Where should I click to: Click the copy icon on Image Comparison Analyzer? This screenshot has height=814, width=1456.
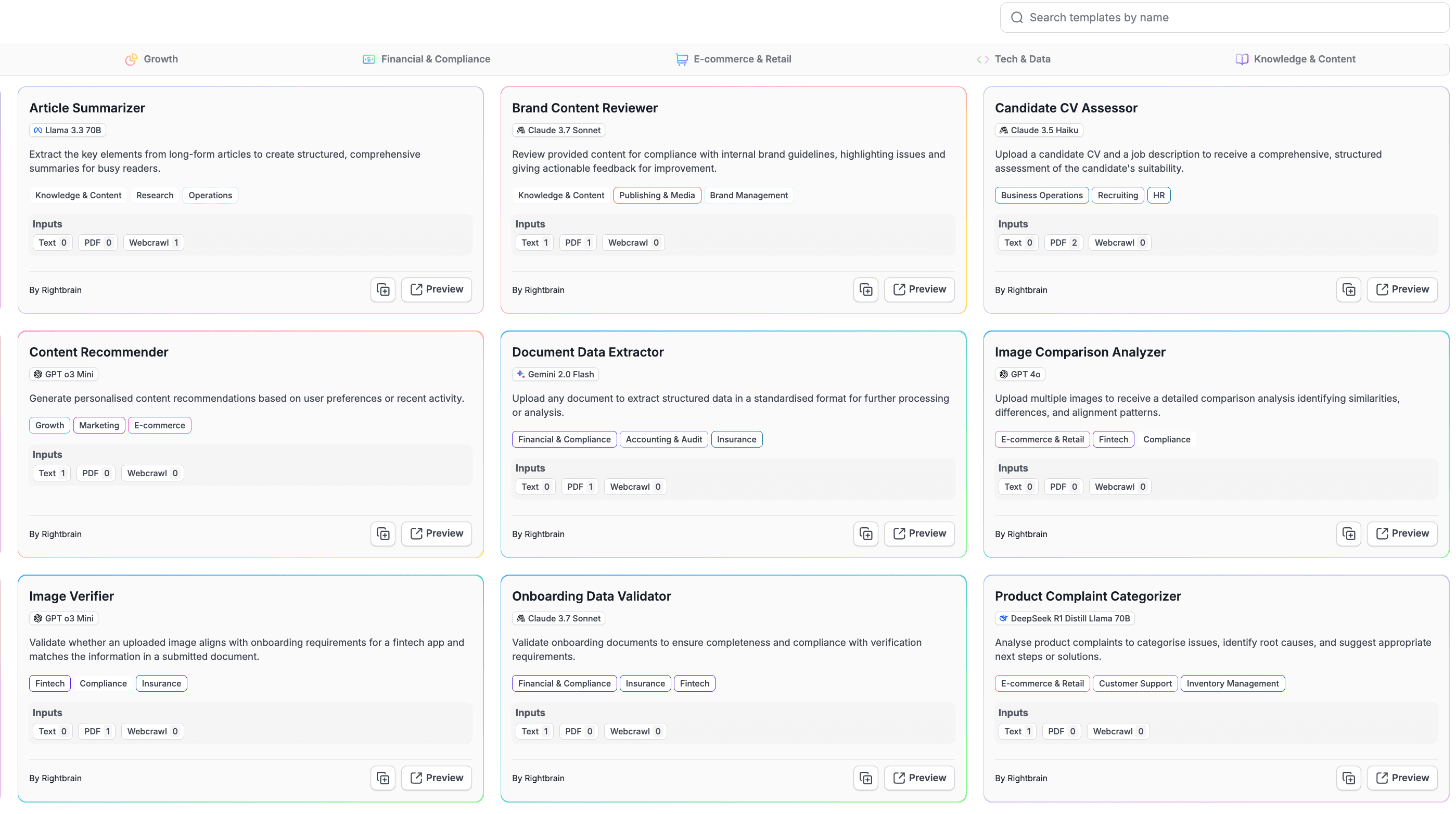pyautogui.click(x=1349, y=534)
